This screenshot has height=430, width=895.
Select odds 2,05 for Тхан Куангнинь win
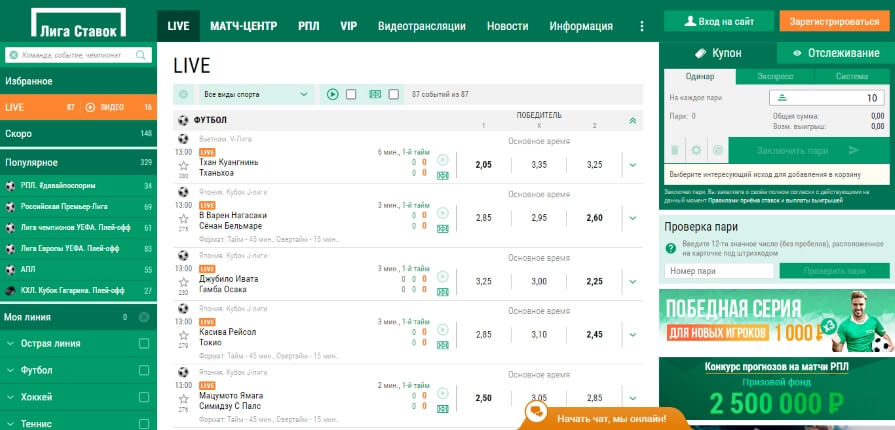pos(483,165)
